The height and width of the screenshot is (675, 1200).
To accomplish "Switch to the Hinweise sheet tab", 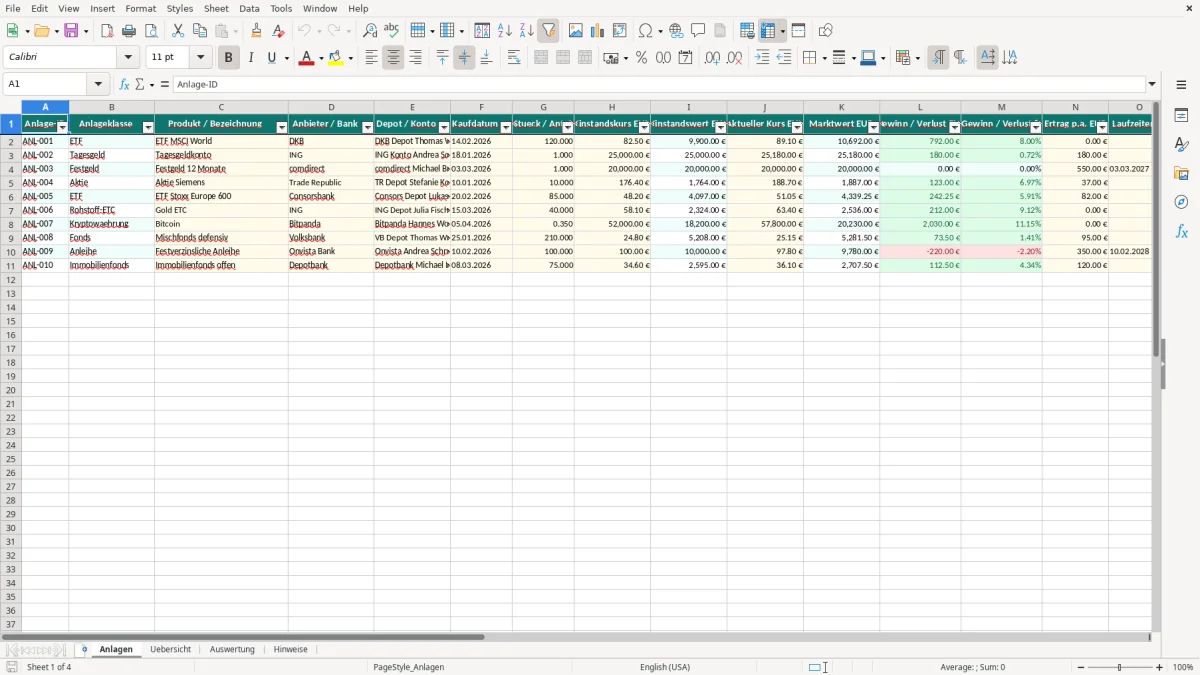I will tap(291, 649).
